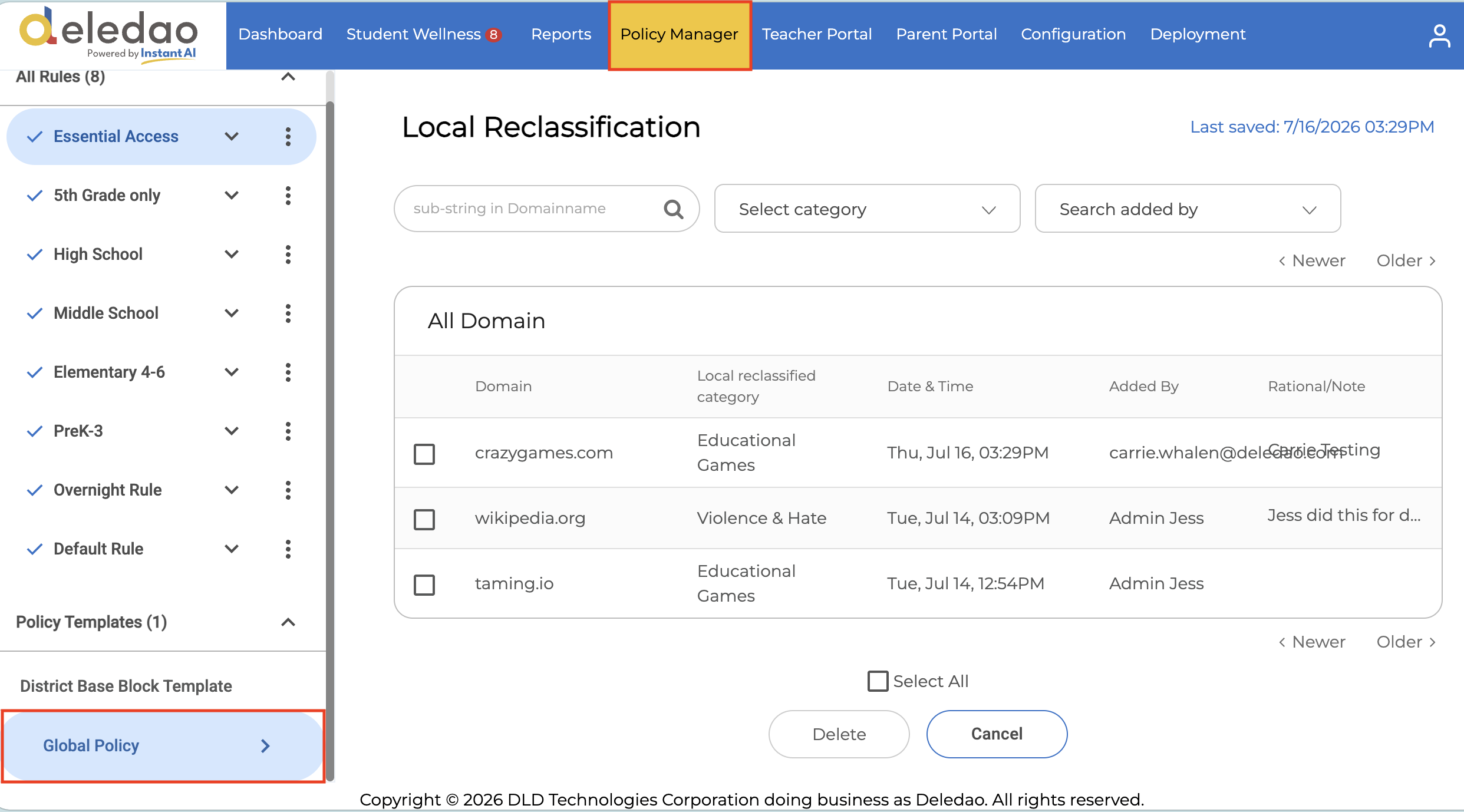The image size is (1464, 812).
Task: Select the Elementary 4-6 rule
Action: [x=109, y=372]
